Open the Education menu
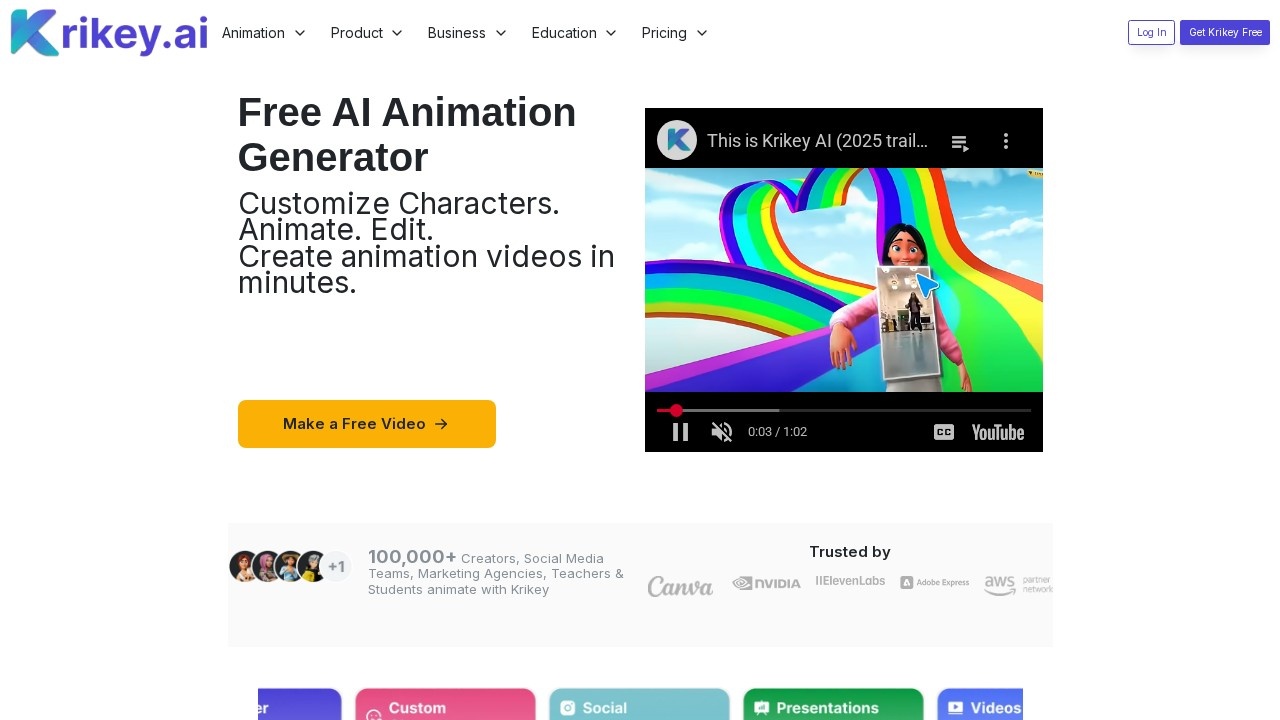 574,33
